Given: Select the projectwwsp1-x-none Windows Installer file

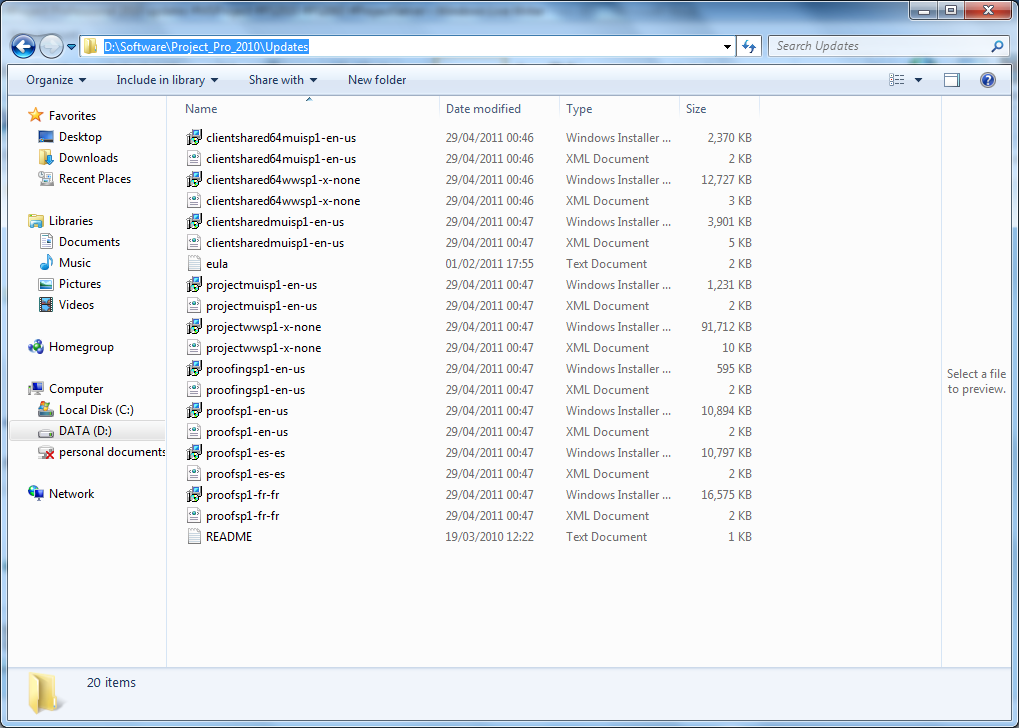Looking at the screenshot, I should click(x=263, y=327).
